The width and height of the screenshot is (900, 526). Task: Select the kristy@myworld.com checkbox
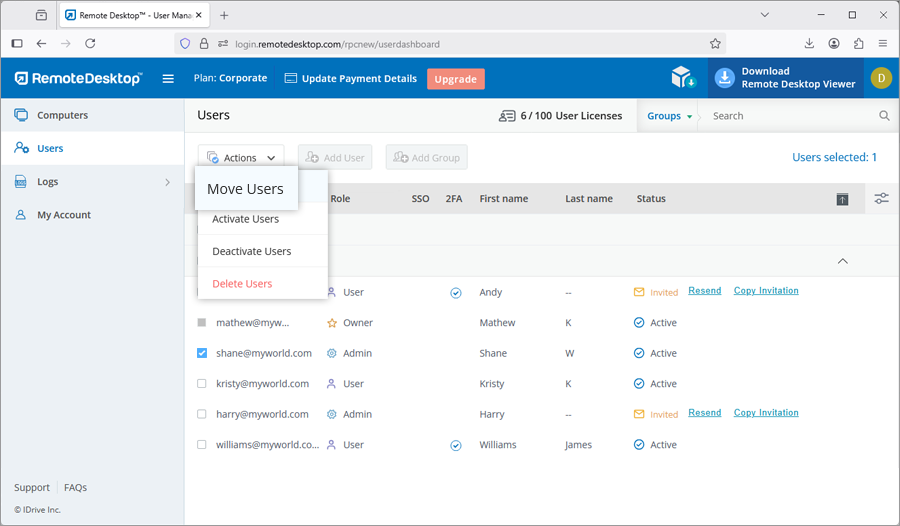point(202,384)
